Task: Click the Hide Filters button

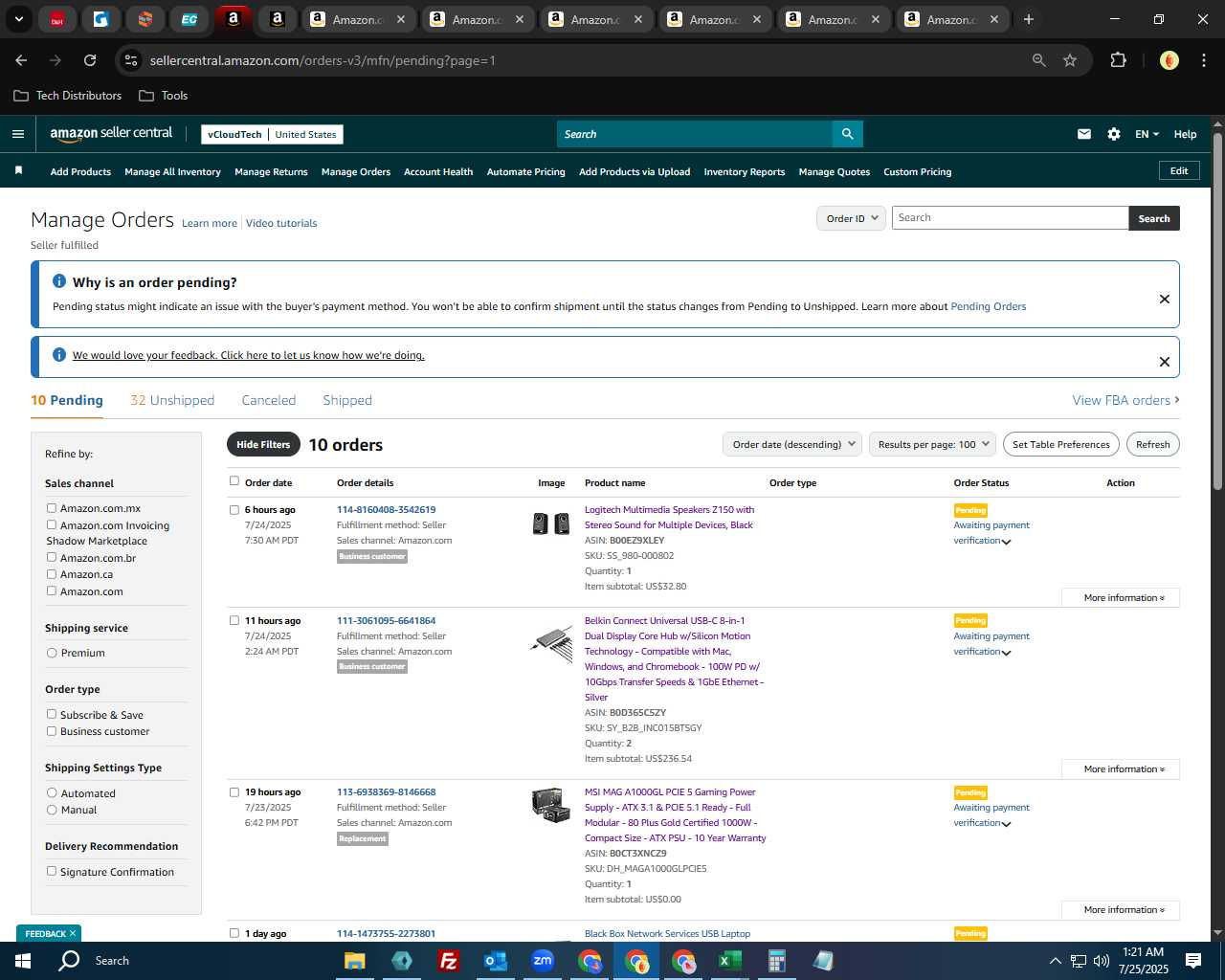Action: pyautogui.click(x=263, y=444)
